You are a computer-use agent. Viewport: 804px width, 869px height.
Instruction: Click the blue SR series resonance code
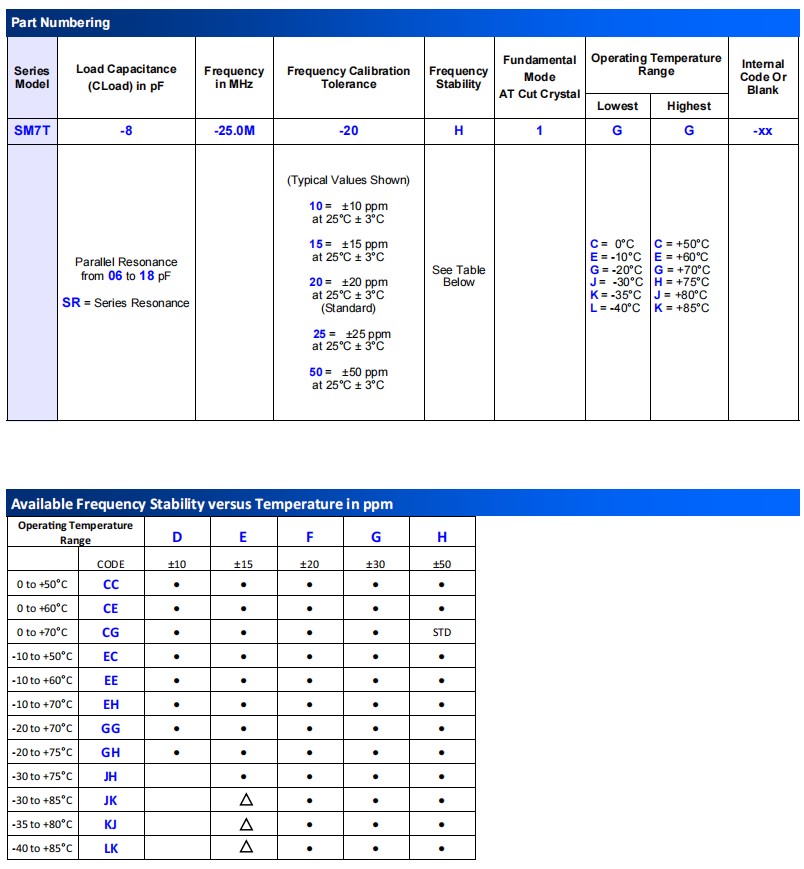(71, 303)
